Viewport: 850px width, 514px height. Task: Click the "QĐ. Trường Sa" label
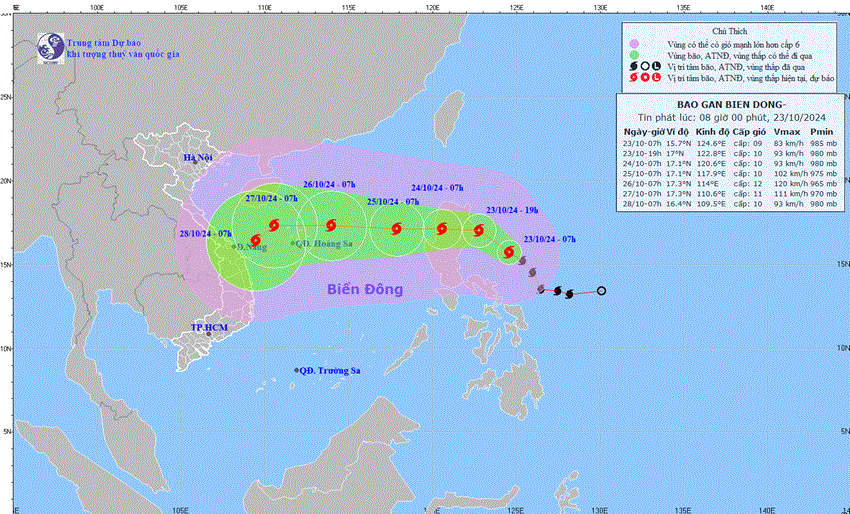(x=330, y=371)
